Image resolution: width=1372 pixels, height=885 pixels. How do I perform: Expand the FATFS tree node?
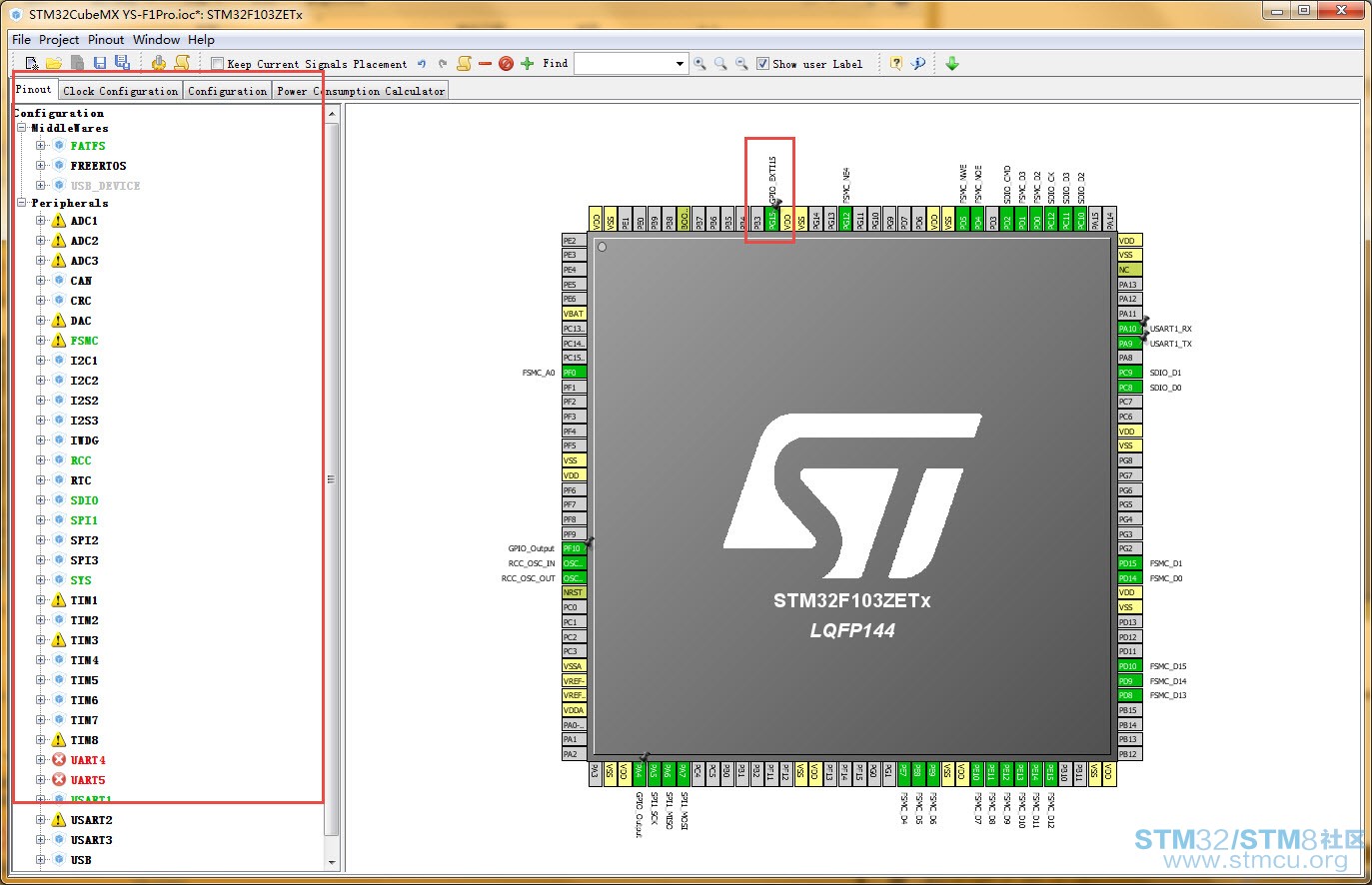tap(41, 146)
